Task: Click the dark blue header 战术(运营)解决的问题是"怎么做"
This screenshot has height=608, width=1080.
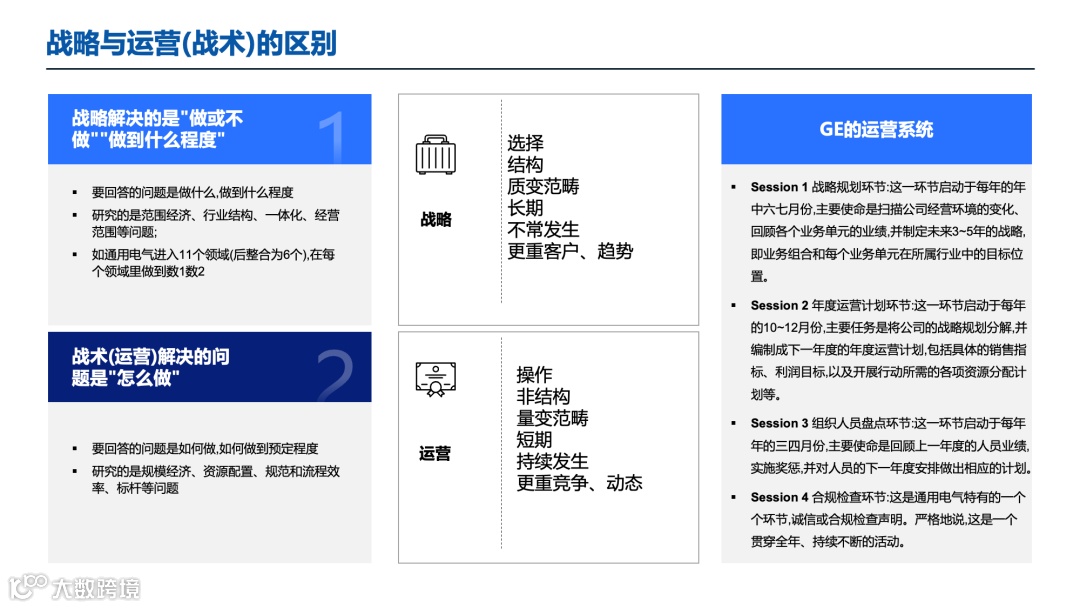Action: tap(209, 367)
